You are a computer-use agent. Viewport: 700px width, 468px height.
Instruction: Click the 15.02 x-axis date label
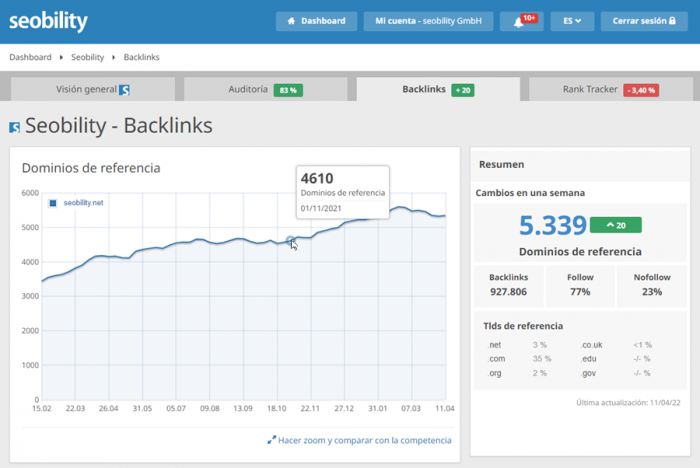tap(42, 408)
